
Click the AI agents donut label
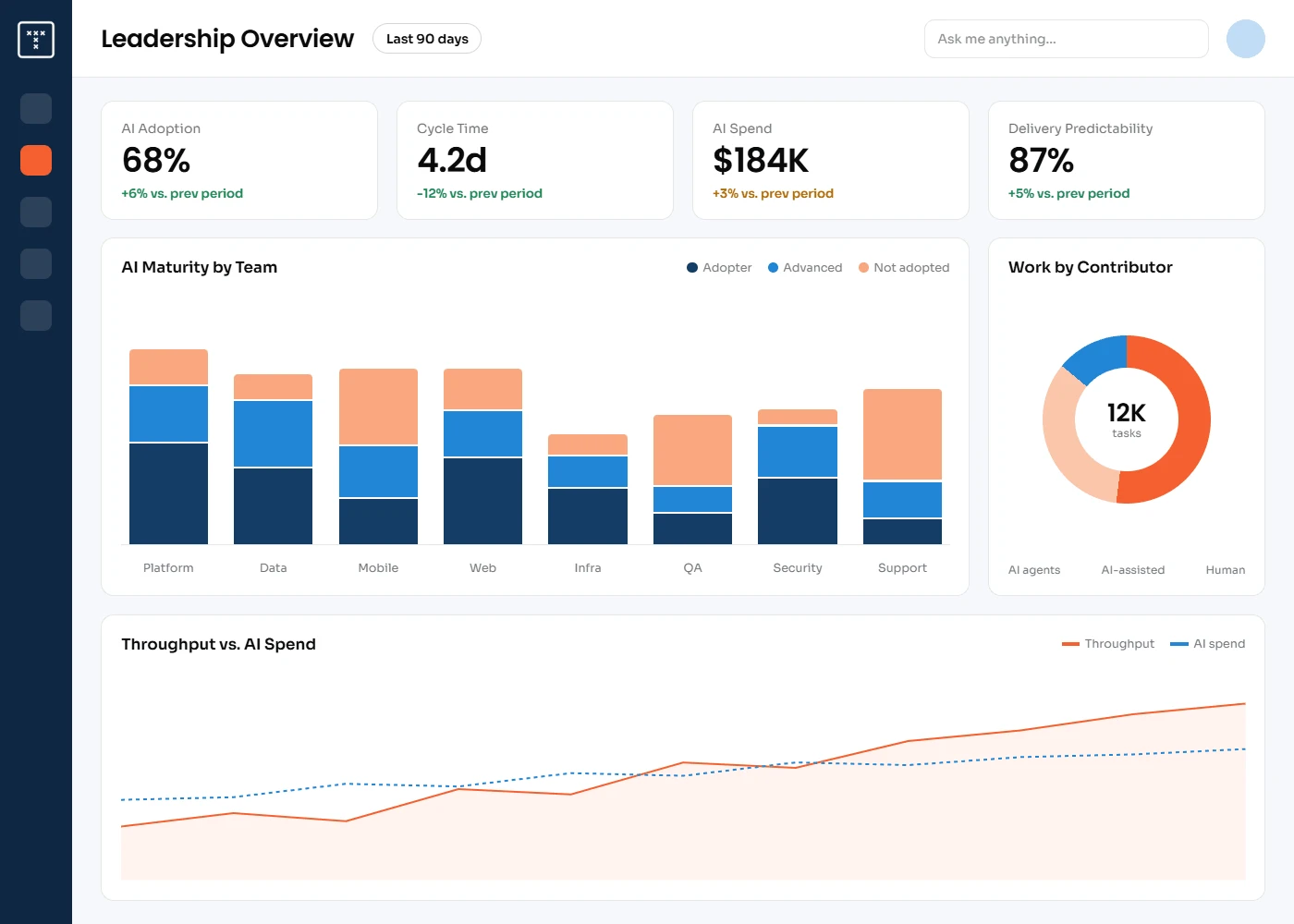tap(1034, 570)
